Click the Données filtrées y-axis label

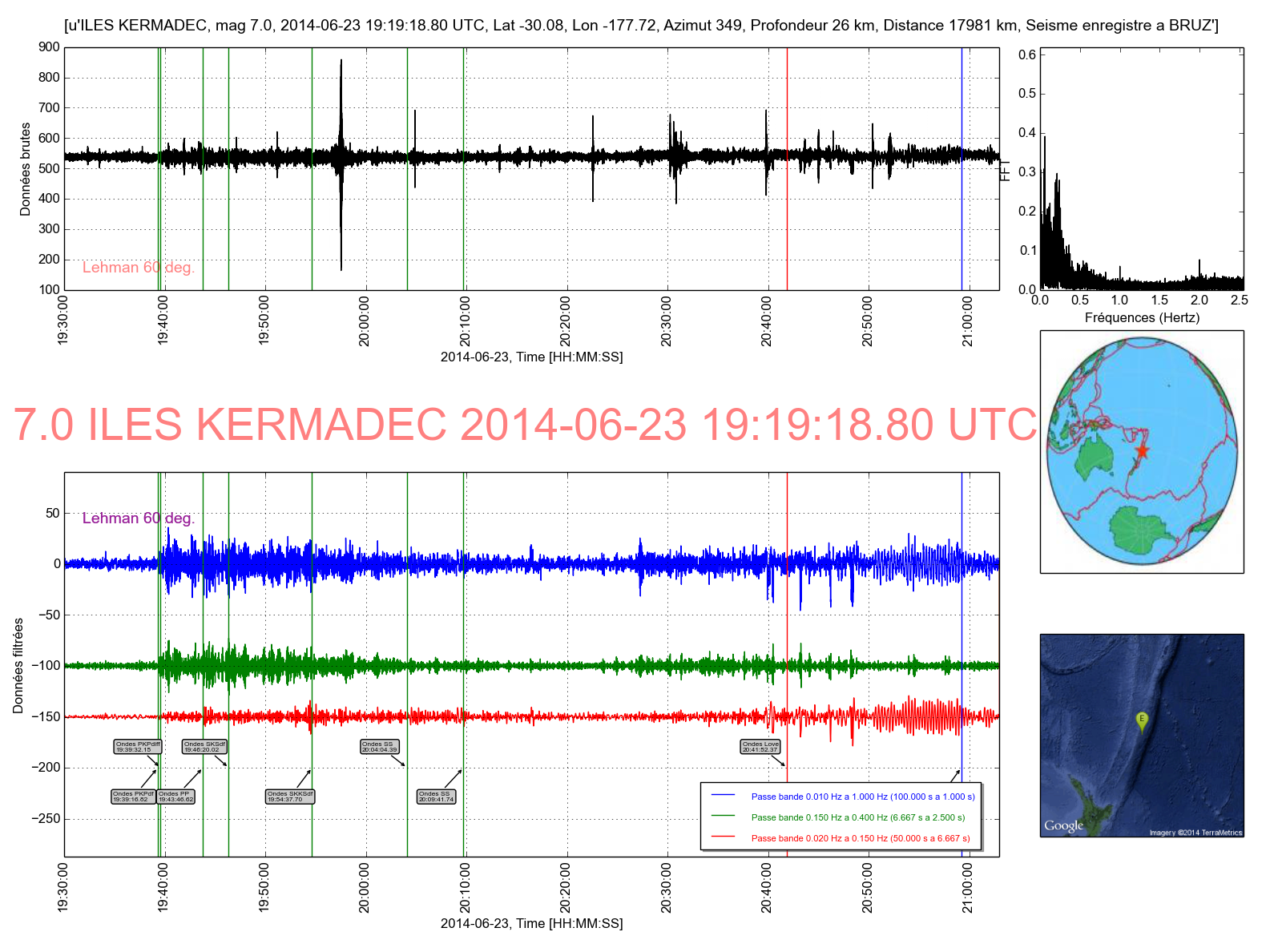coord(18,665)
